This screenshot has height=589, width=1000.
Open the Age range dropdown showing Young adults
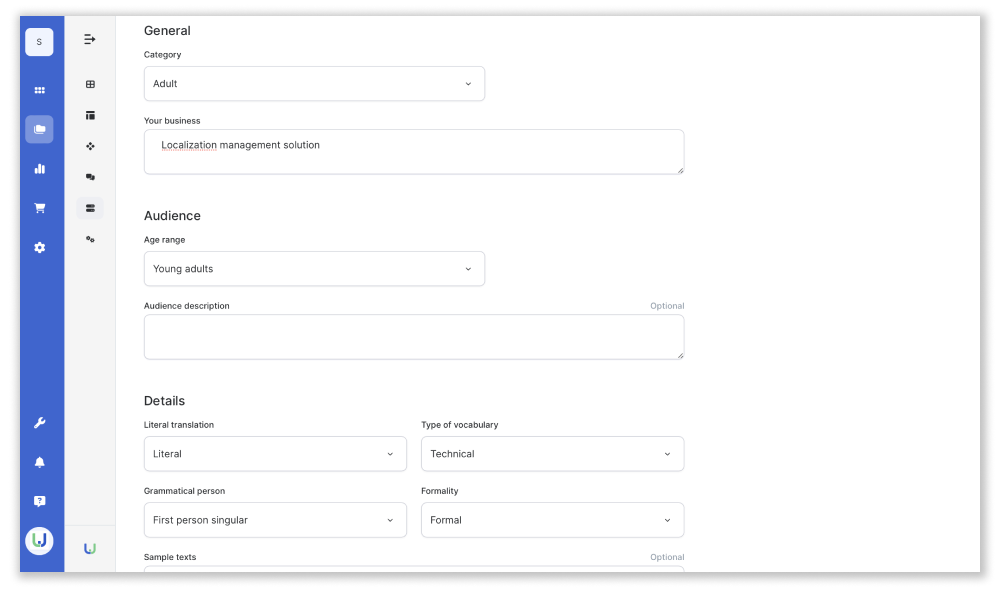point(314,269)
